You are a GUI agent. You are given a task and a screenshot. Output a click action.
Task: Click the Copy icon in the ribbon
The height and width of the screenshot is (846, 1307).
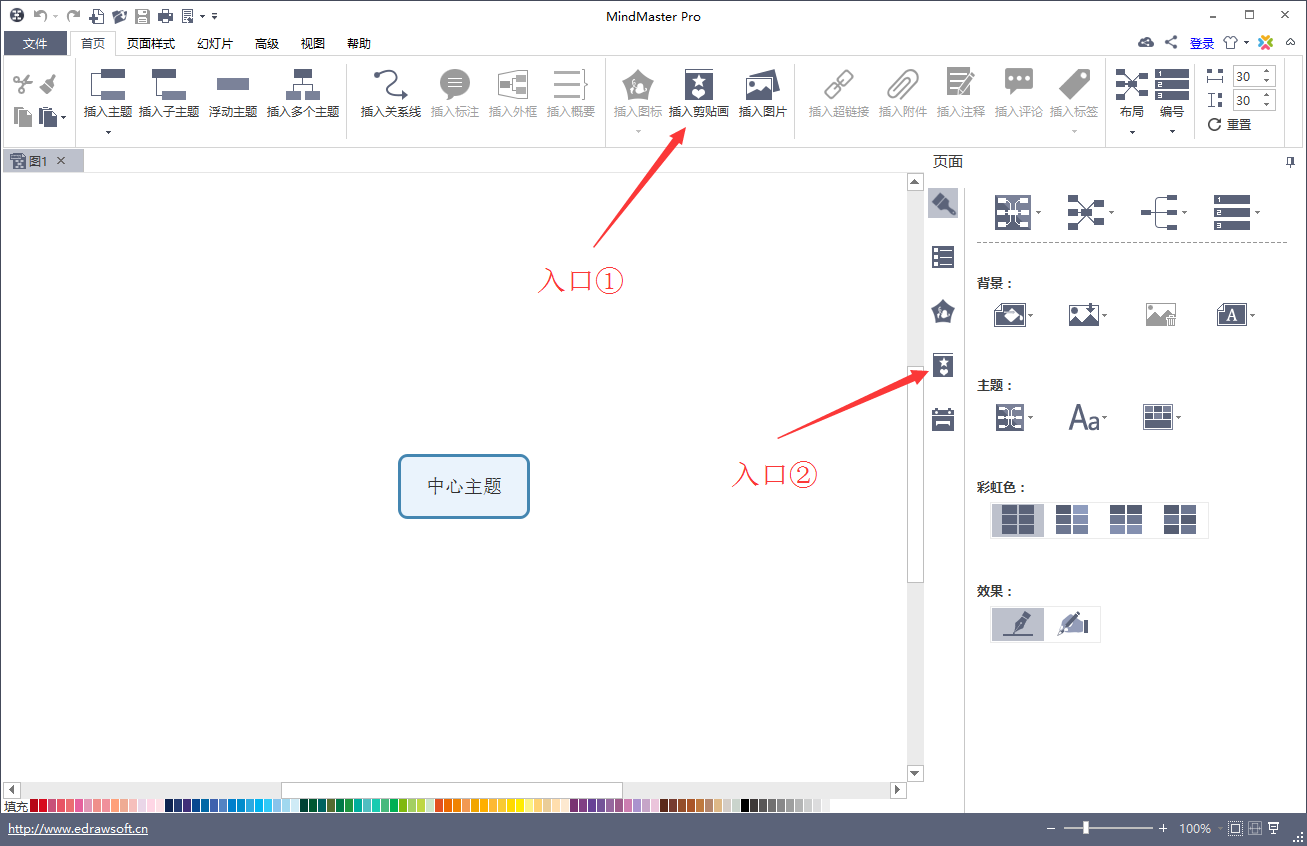23,116
